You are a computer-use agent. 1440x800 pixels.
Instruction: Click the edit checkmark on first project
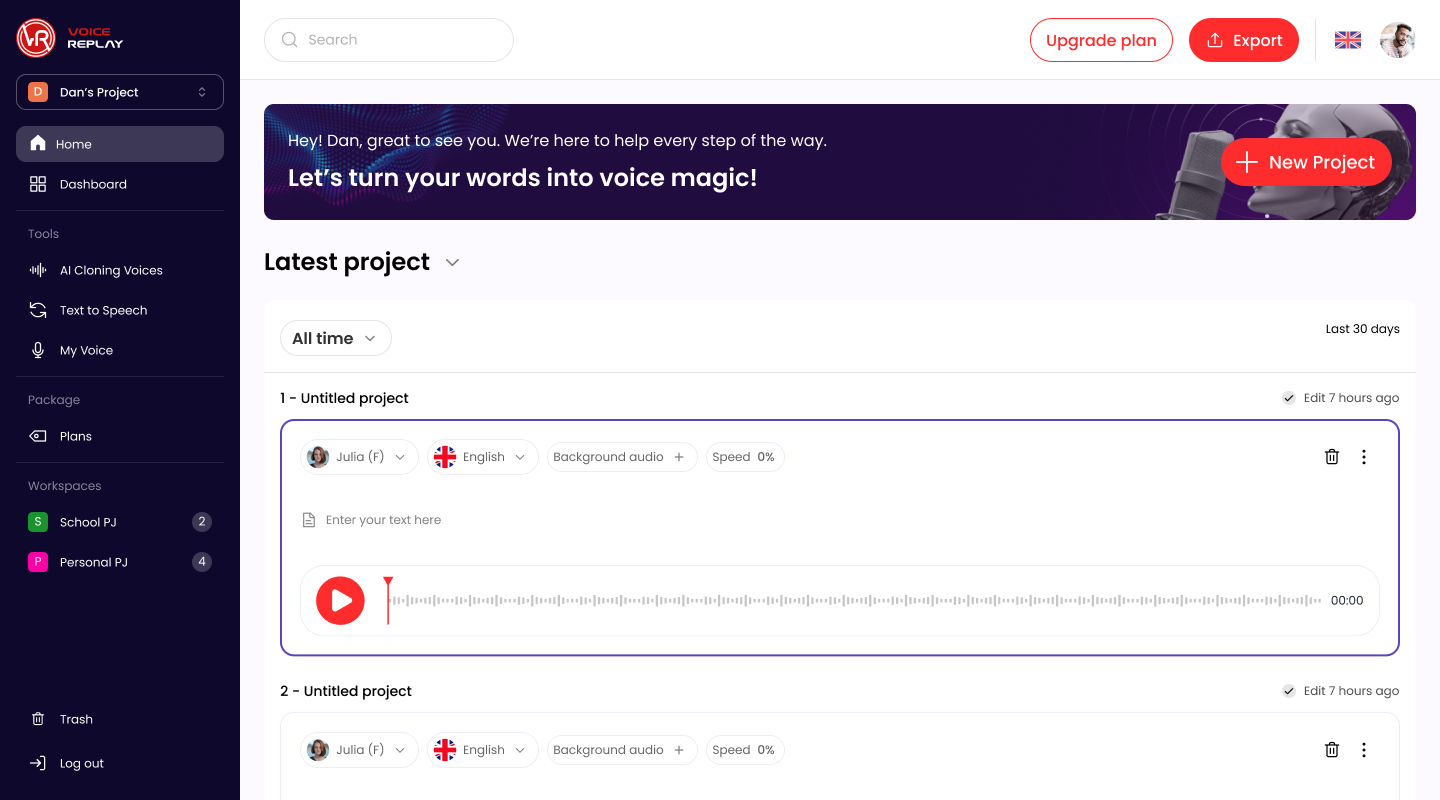(1289, 397)
